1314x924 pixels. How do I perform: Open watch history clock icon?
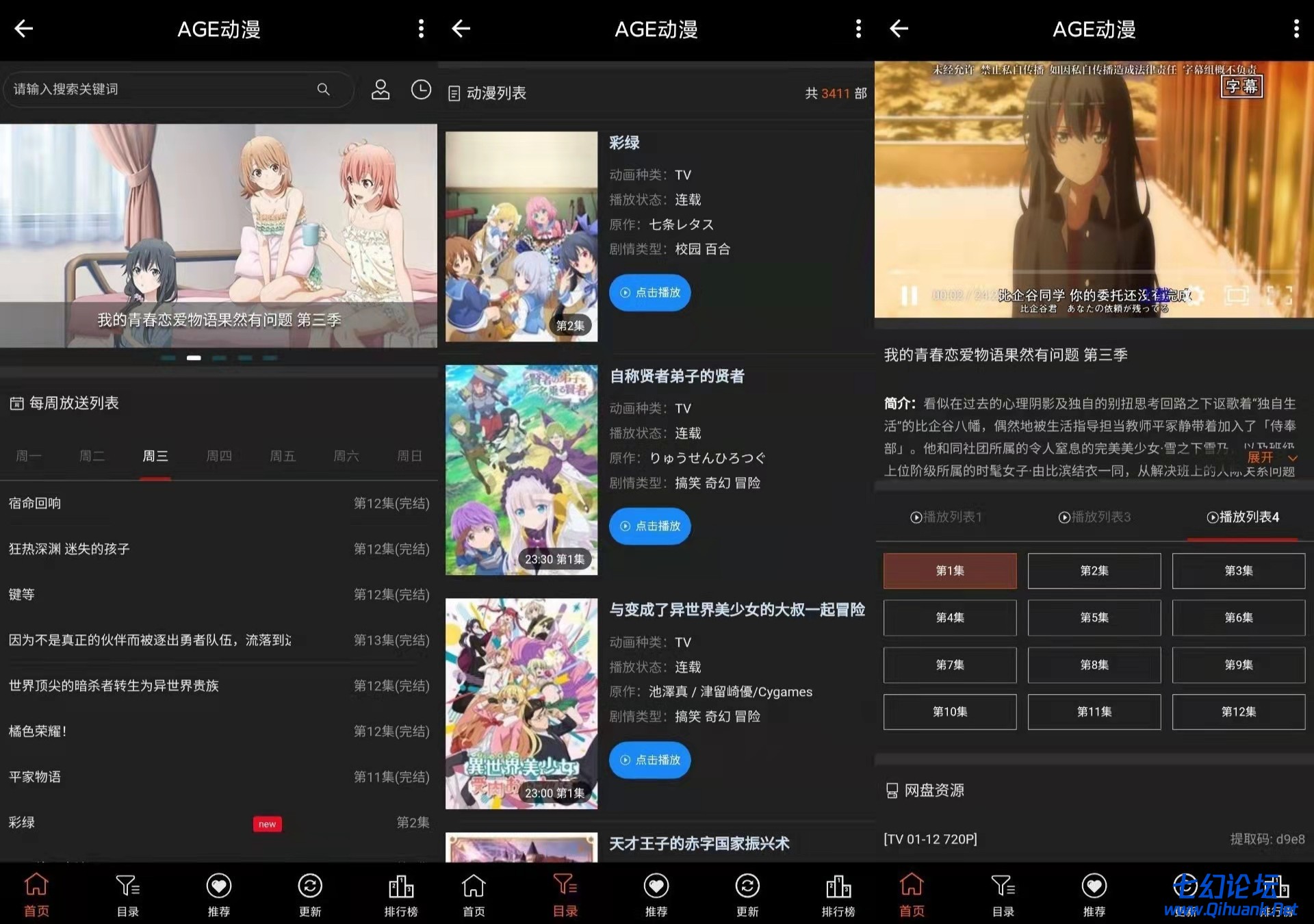pos(421,90)
